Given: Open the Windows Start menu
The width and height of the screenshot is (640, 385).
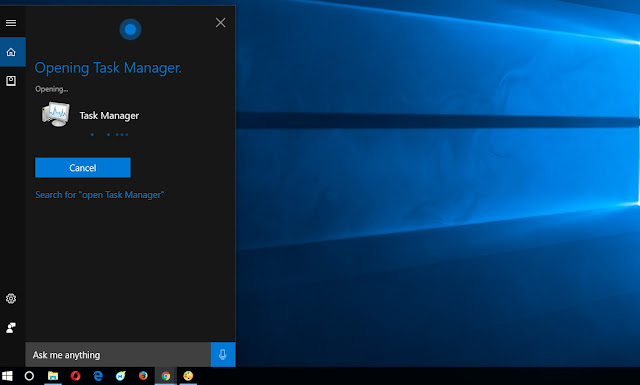Looking at the screenshot, I should 7,376.
